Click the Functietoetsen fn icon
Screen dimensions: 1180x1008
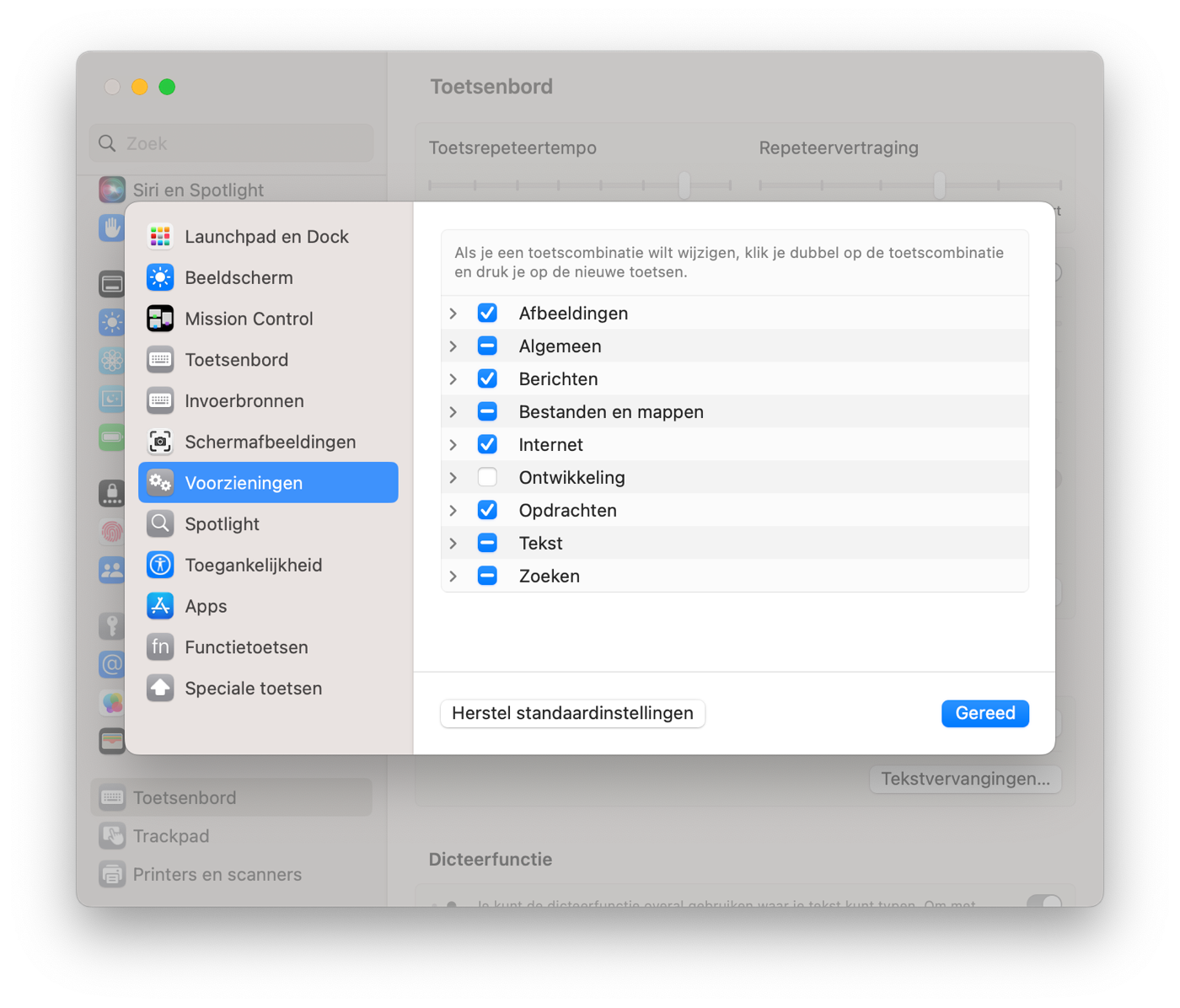click(160, 647)
